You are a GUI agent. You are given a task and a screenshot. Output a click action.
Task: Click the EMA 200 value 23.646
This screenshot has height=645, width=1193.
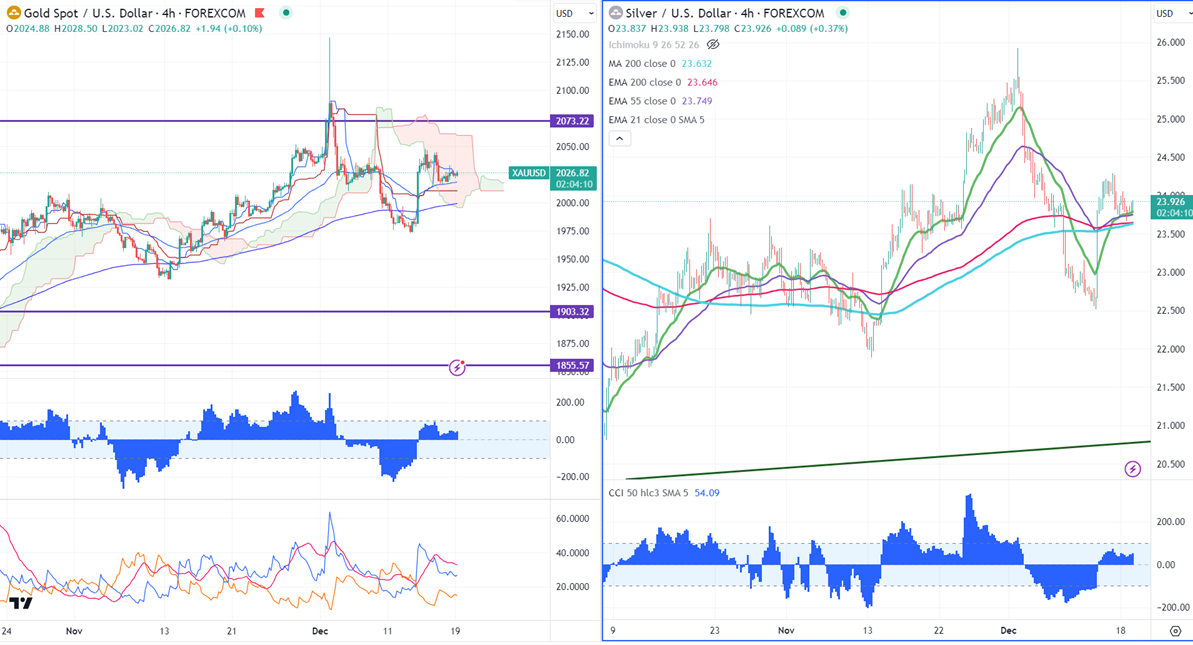(702, 82)
